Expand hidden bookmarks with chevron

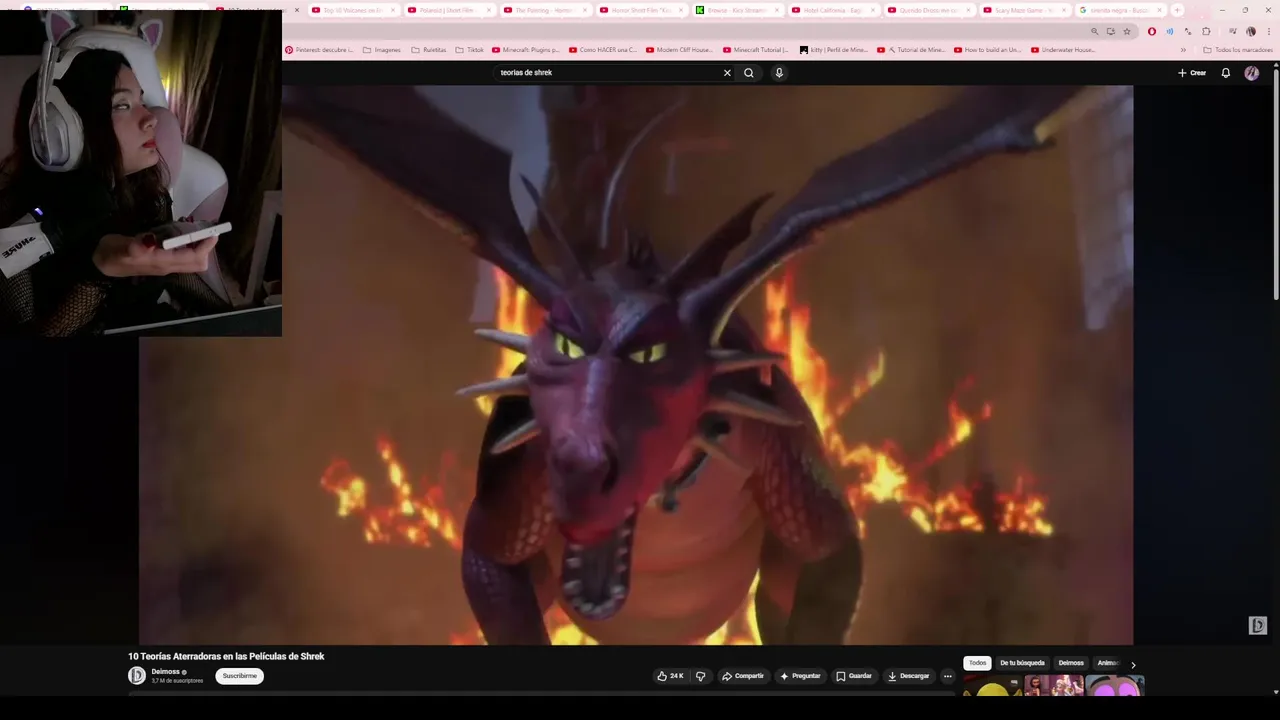[x=1183, y=50]
